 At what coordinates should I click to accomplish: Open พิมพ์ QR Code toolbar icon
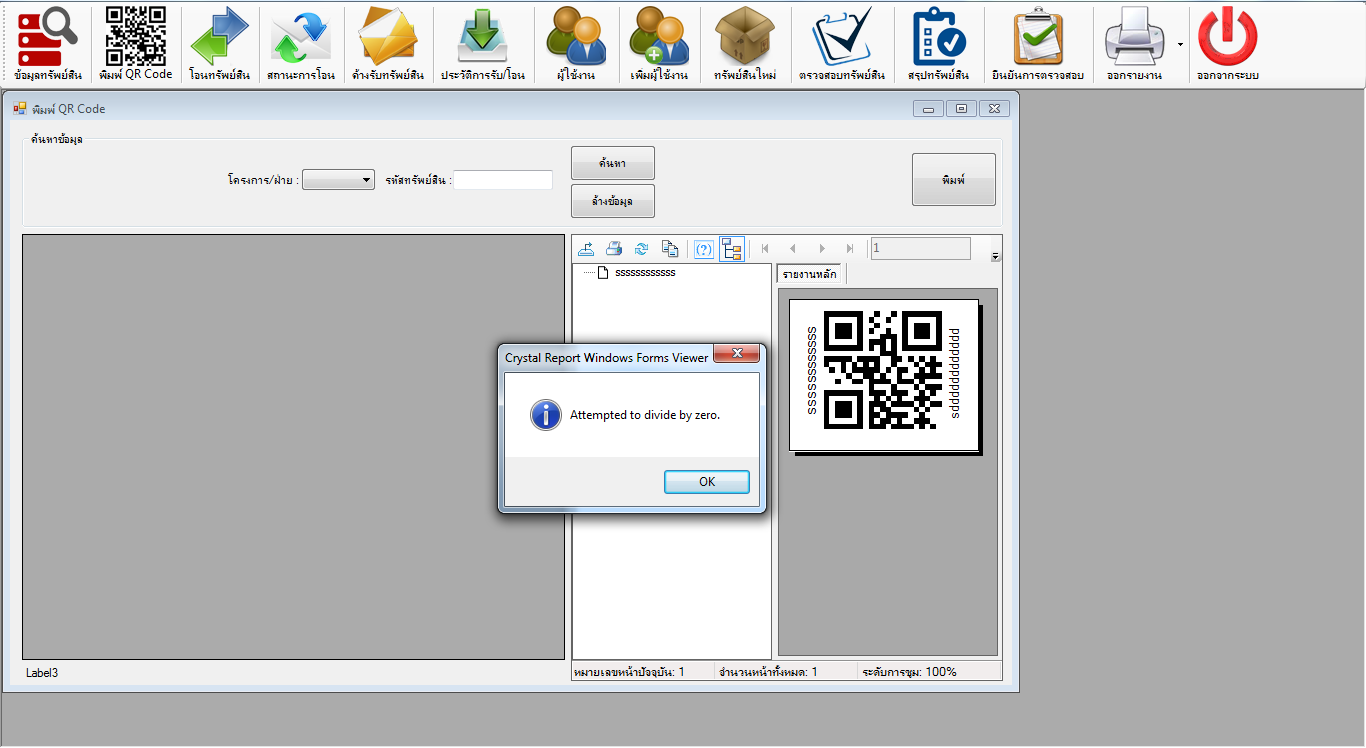pyautogui.click(x=136, y=45)
